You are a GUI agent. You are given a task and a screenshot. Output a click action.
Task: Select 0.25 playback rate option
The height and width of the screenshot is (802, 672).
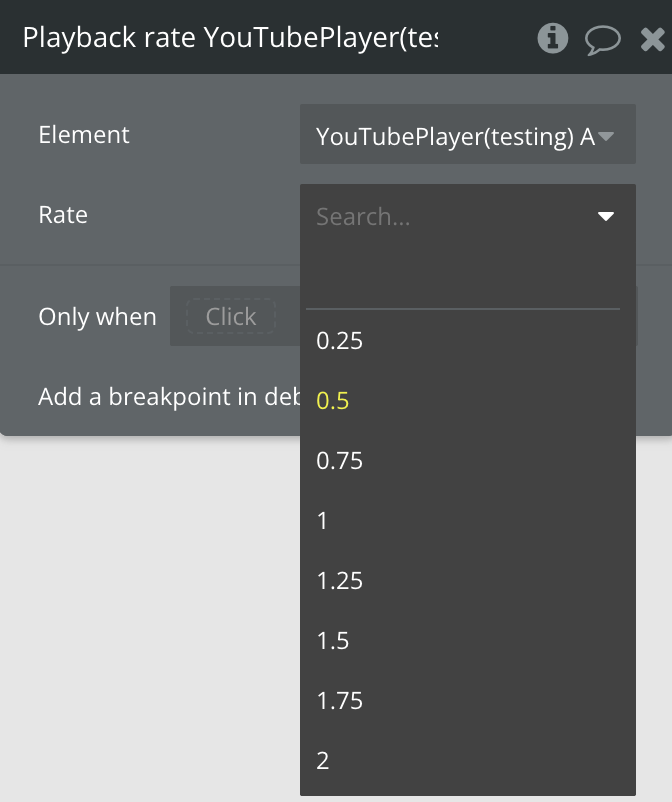340,341
